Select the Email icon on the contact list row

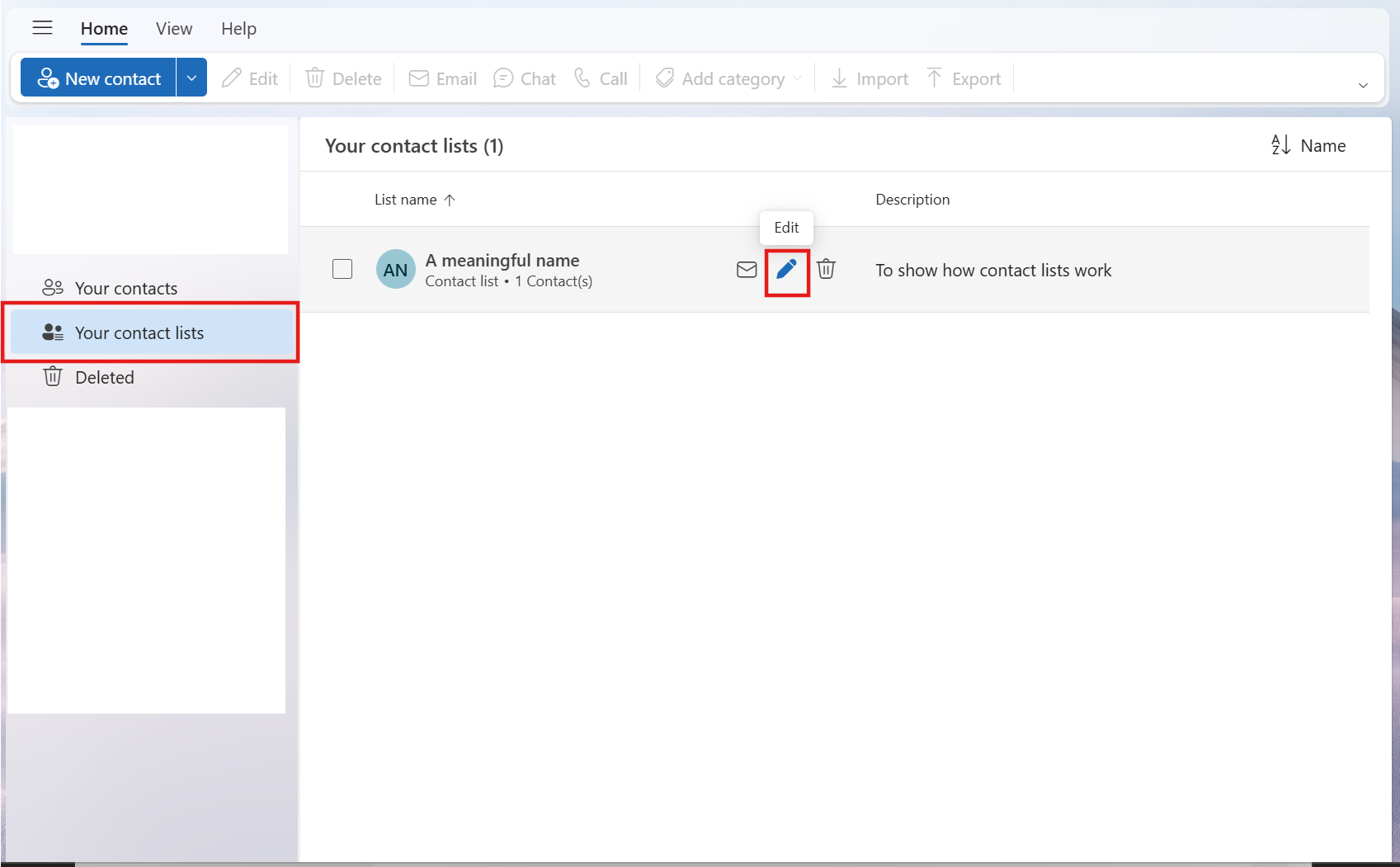(746, 269)
